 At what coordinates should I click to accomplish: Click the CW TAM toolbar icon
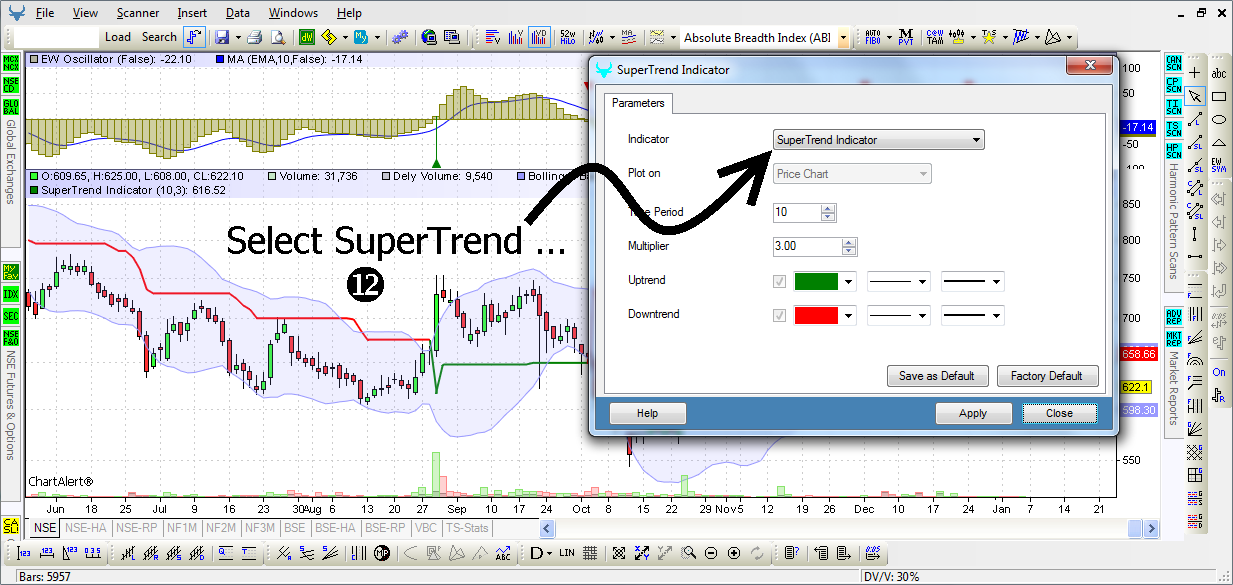coord(935,37)
